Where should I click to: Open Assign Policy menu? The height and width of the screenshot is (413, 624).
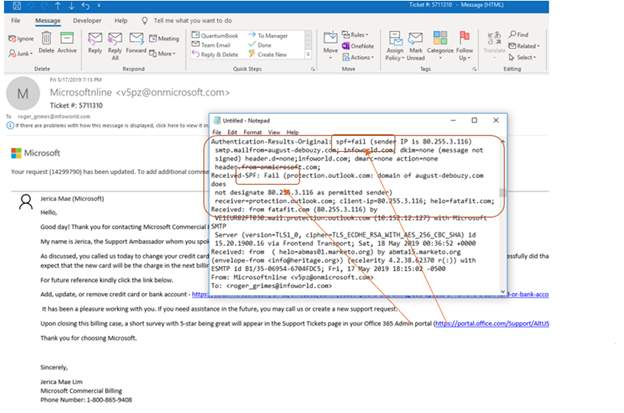coord(395,46)
